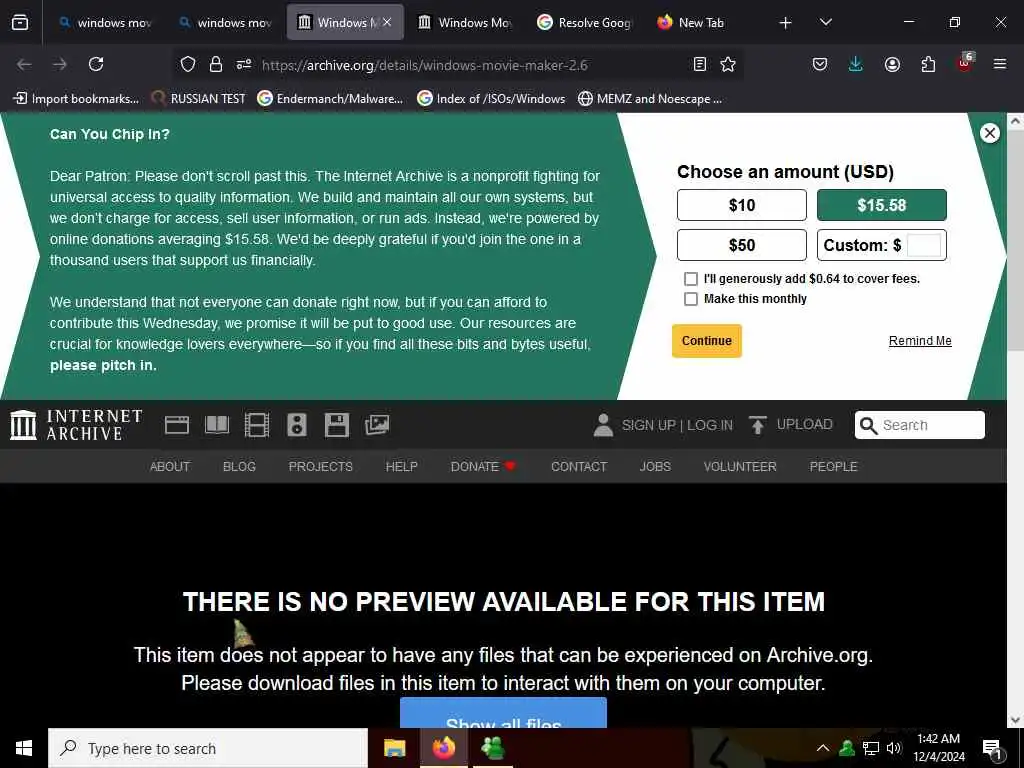
Task: Open Internet Archive audio speaker icon
Action: pyautogui.click(x=296, y=425)
